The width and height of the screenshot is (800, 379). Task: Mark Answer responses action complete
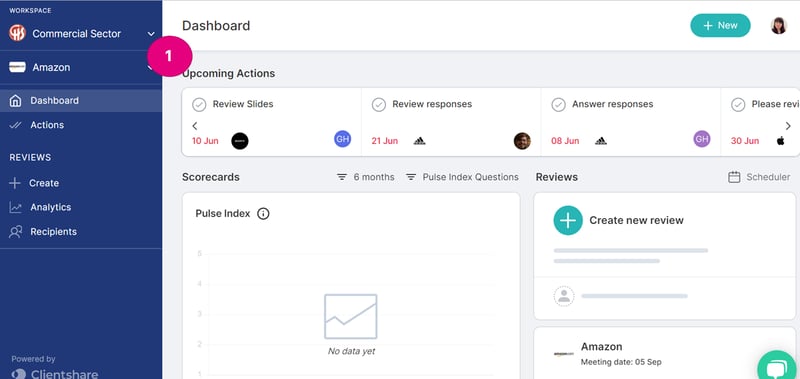(559, 105)
